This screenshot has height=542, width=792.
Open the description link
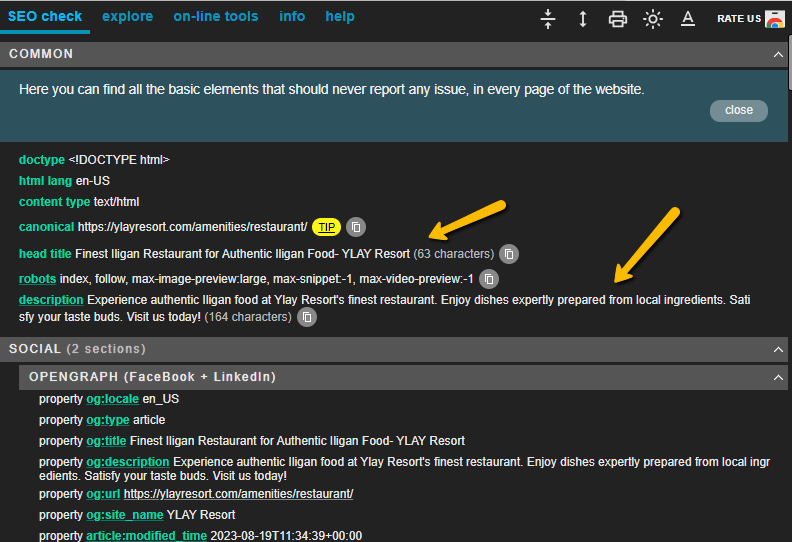(x=51, y=300)
